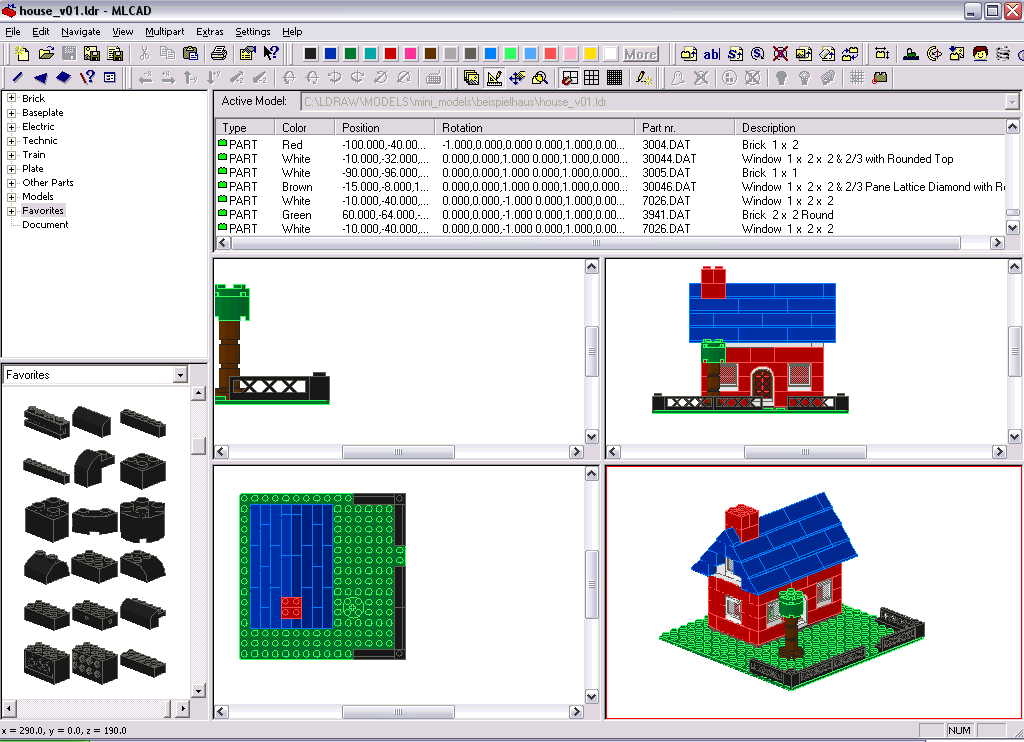Paste from the clipboard toolbar icon
The width and height of the screenshot is (1024, 742).
tap(191, 54)
